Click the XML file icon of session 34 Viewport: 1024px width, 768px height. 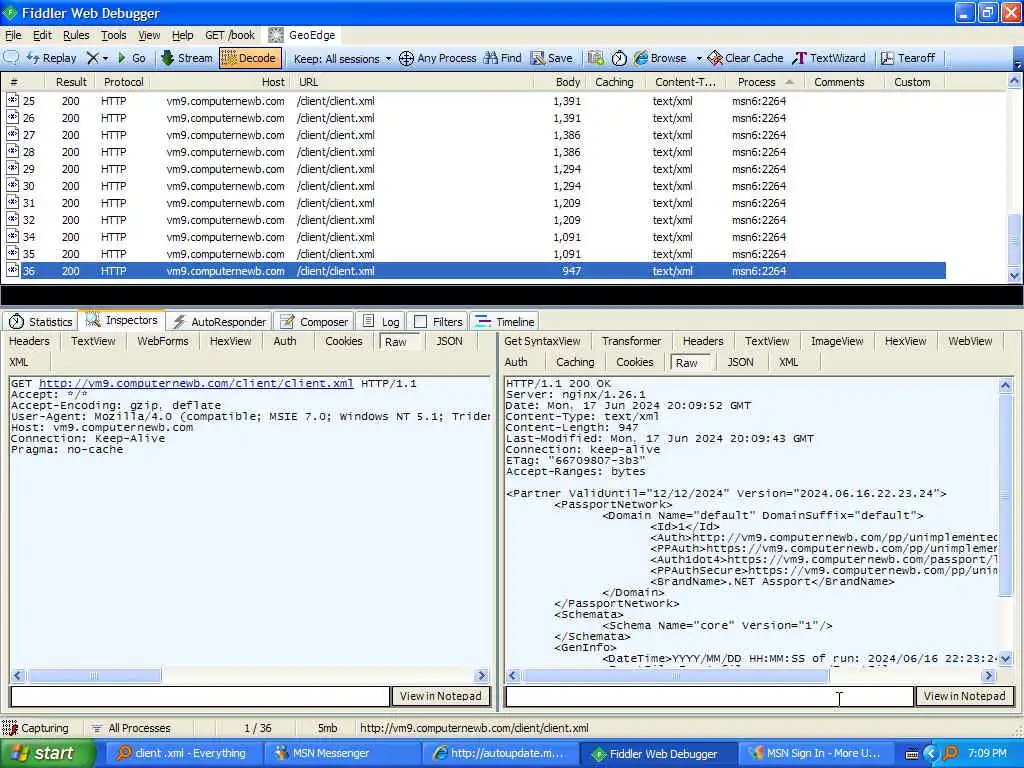pyautogui.click(x=12, y=236)
